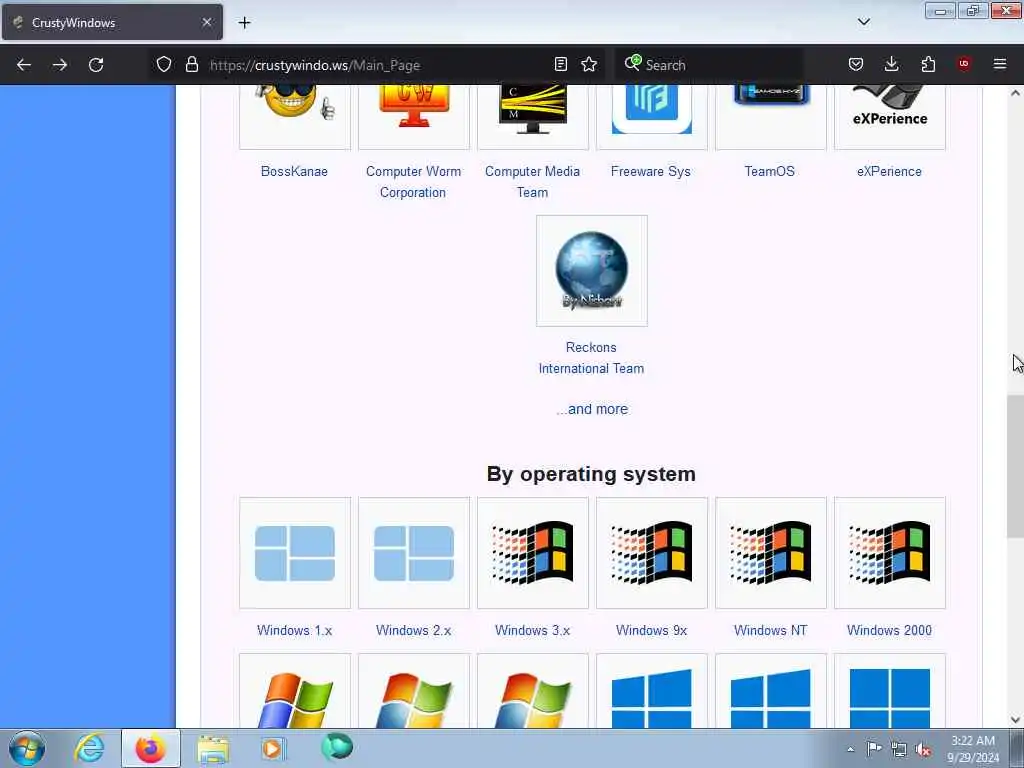Toggle reader view icon
This screenshot has width=1024, height=768.
pos(560,65)
